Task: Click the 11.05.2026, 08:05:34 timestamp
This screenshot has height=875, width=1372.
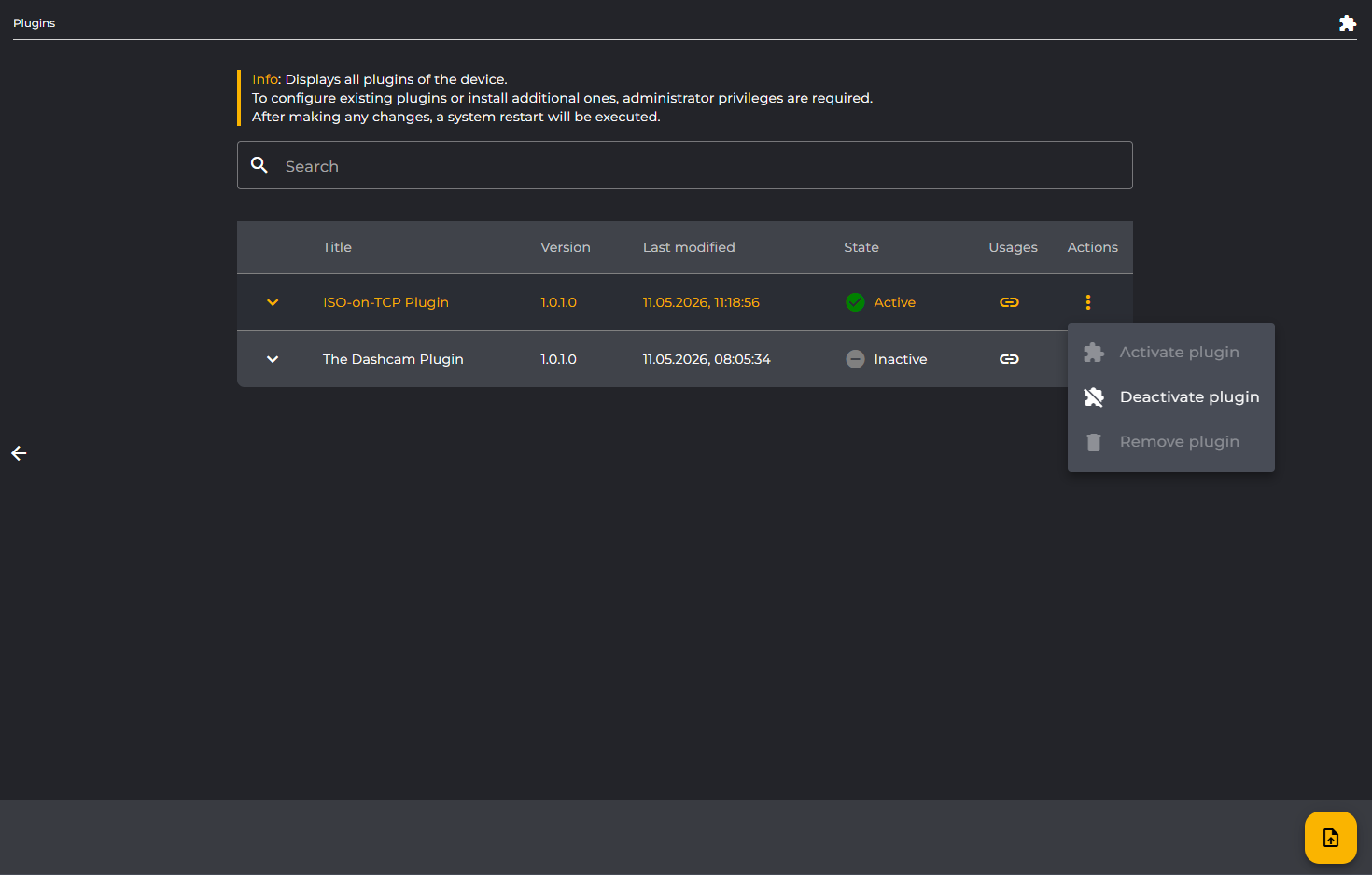Action: [707, 359]
